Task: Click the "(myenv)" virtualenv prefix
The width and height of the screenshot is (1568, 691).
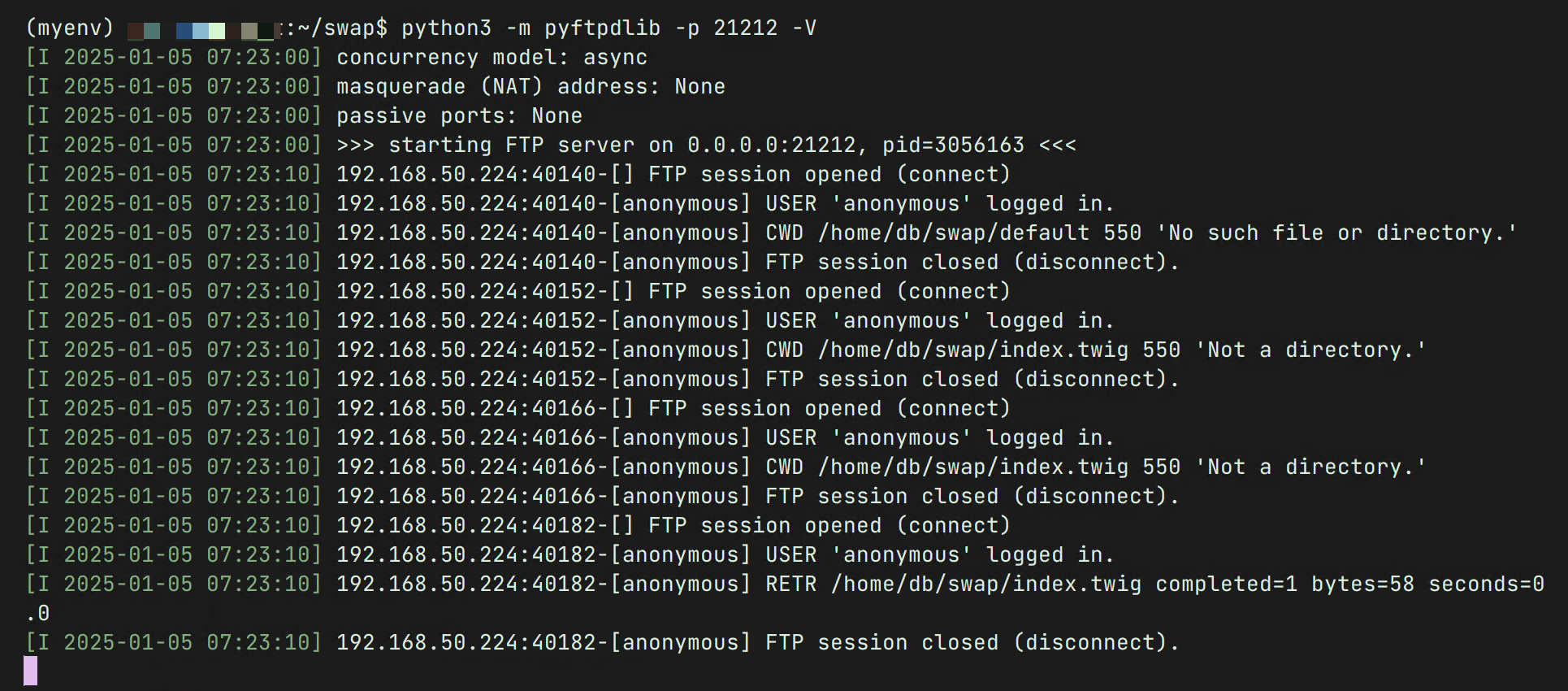Action: 70,28
